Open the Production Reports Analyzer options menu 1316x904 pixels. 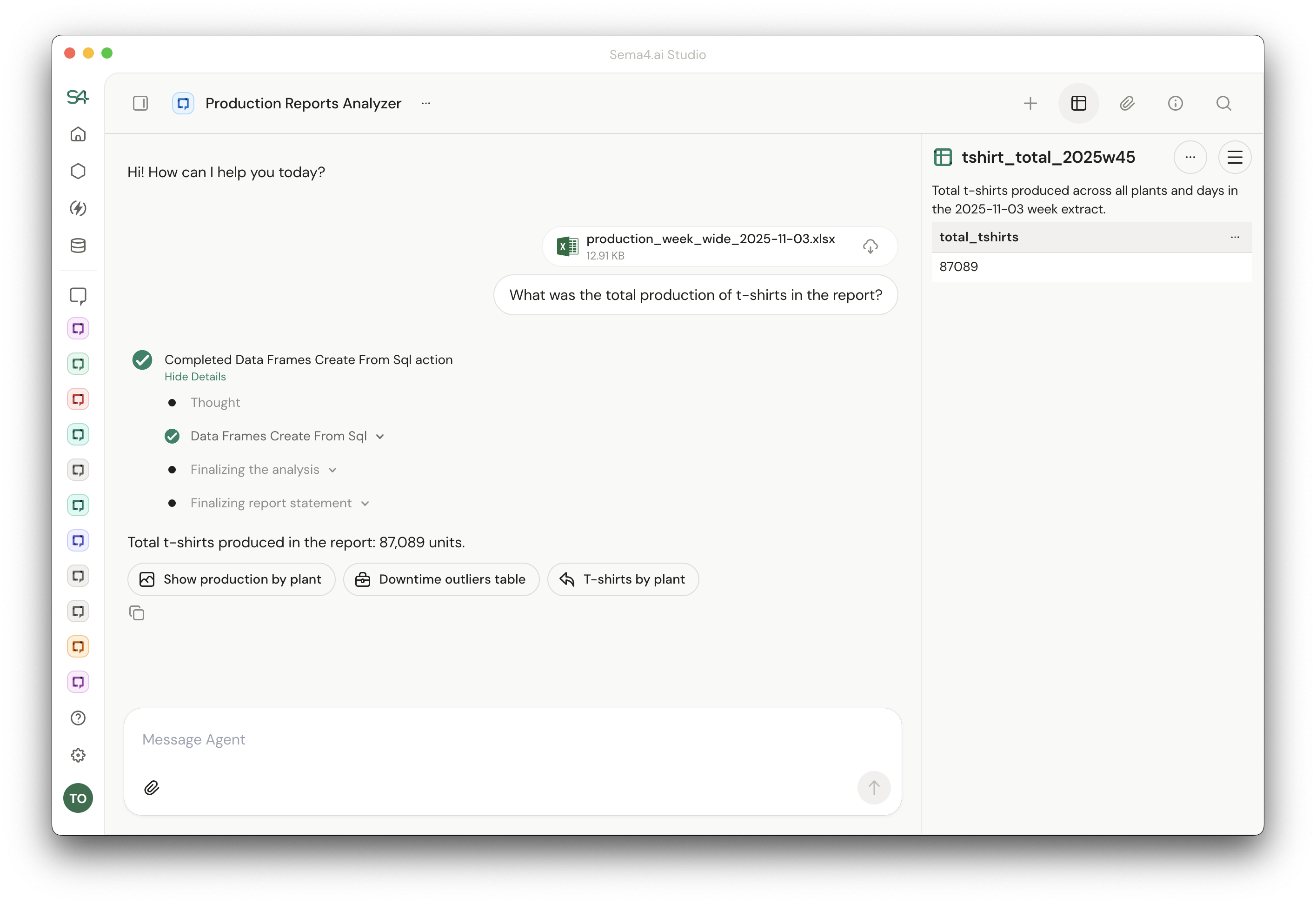tap(426, 103)
